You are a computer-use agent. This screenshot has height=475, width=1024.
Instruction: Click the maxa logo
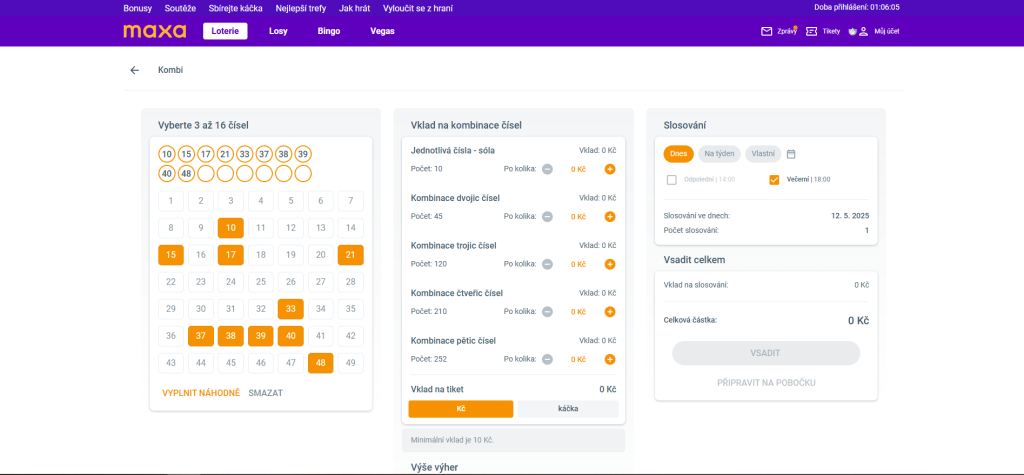tap(154, 31)
